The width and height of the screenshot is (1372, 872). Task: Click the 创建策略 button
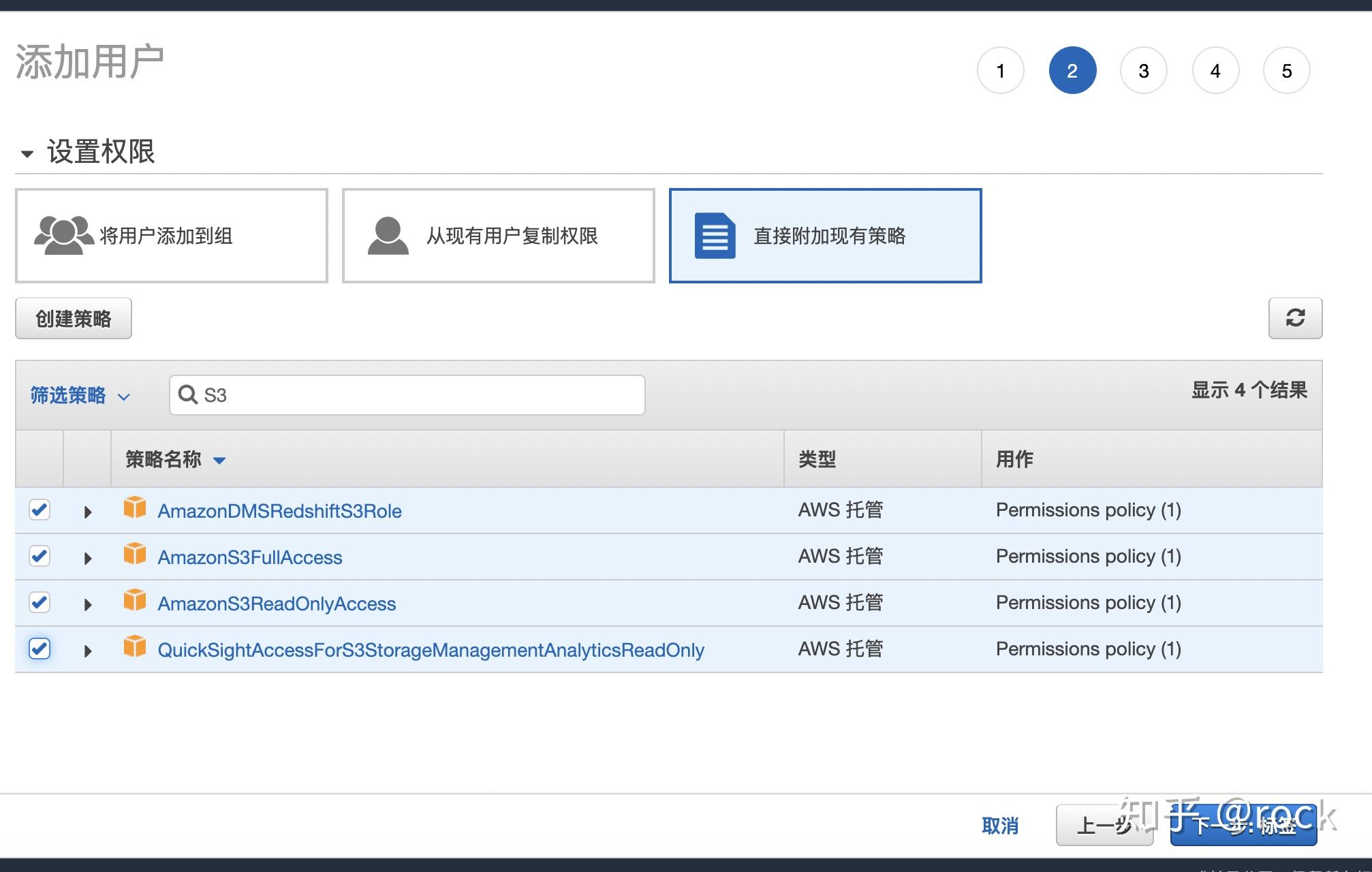tap(74, 318)
